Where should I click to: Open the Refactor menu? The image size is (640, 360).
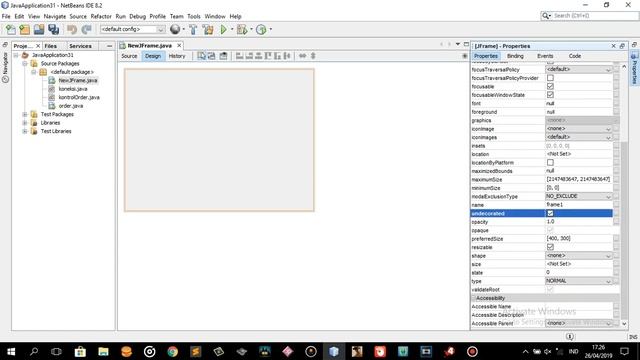point(101,16)
